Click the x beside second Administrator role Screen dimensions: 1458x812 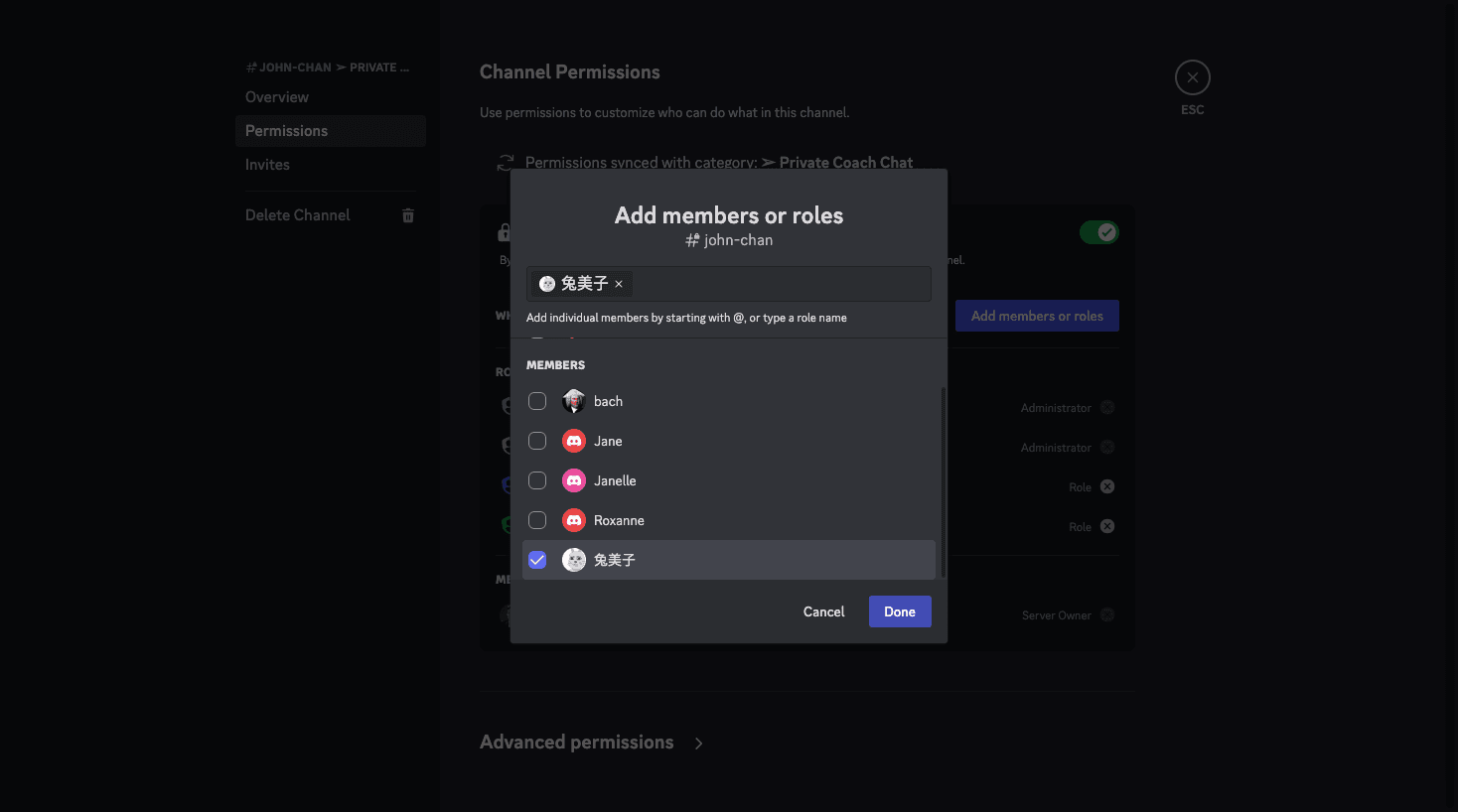(1107, 447)
